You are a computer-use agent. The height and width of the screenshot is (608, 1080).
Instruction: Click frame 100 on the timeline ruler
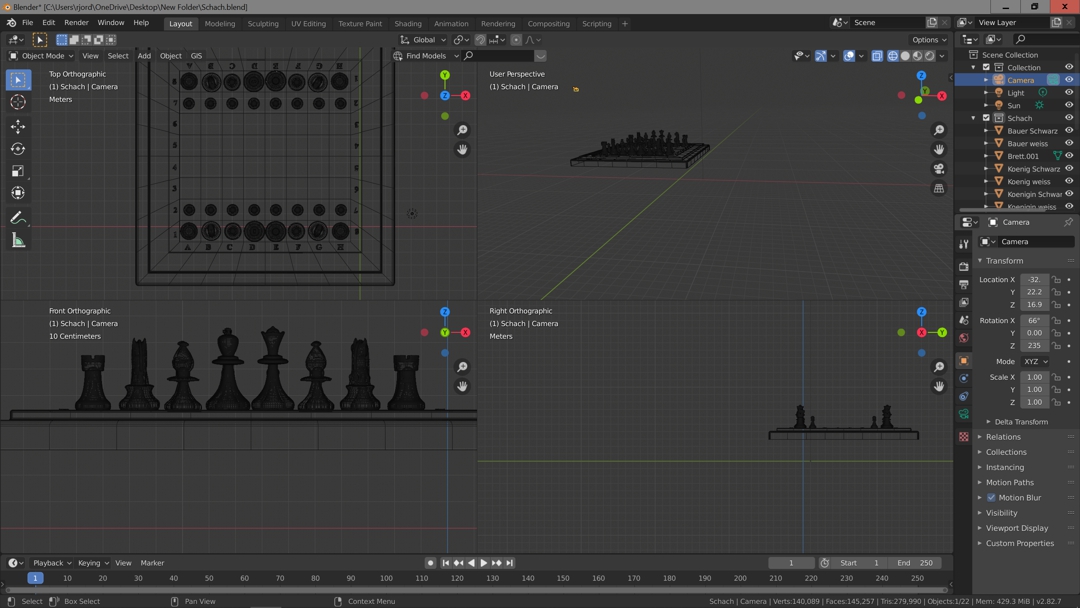point(386,578)
